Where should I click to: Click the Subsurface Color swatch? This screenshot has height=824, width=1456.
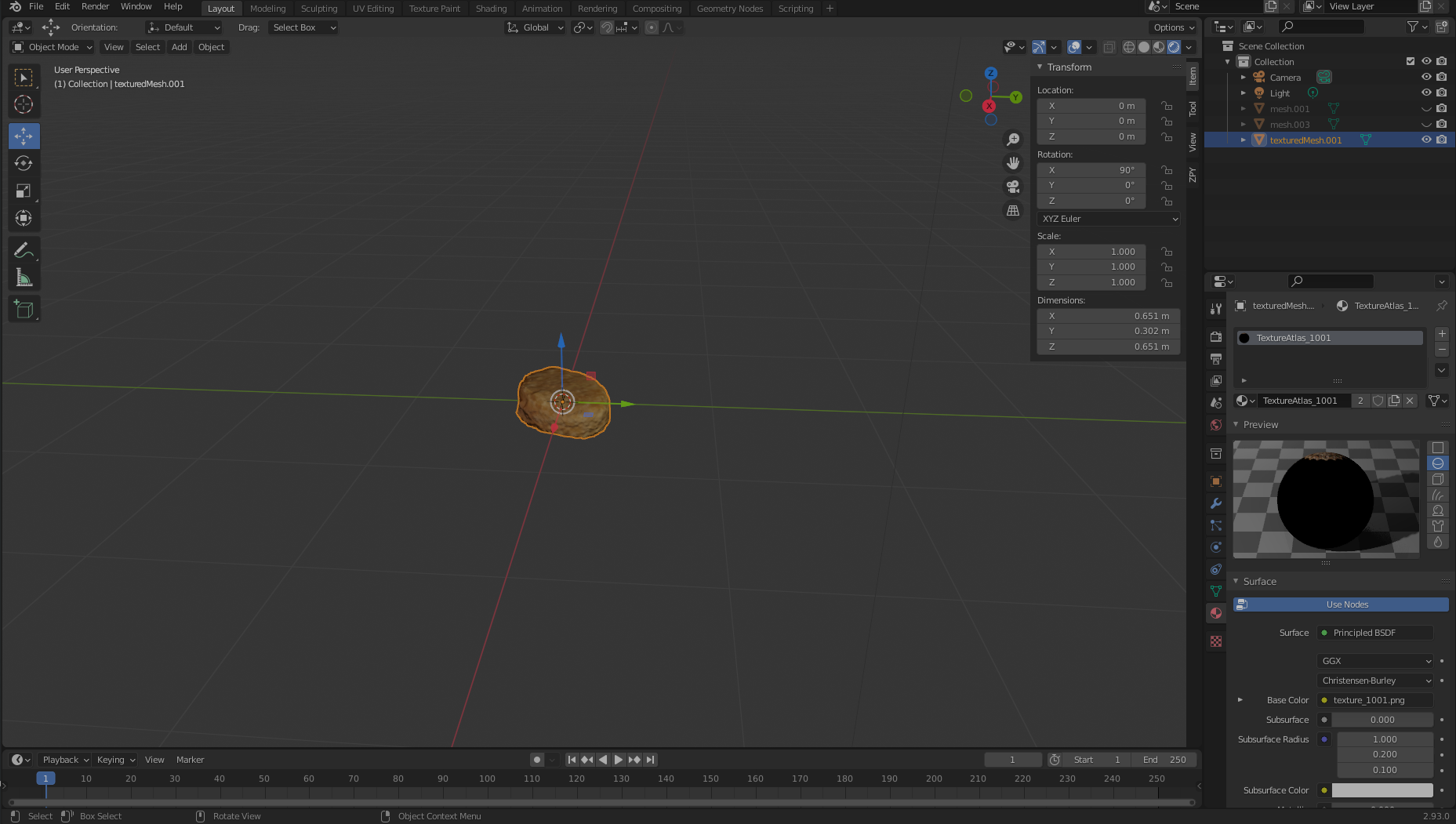1382,790
